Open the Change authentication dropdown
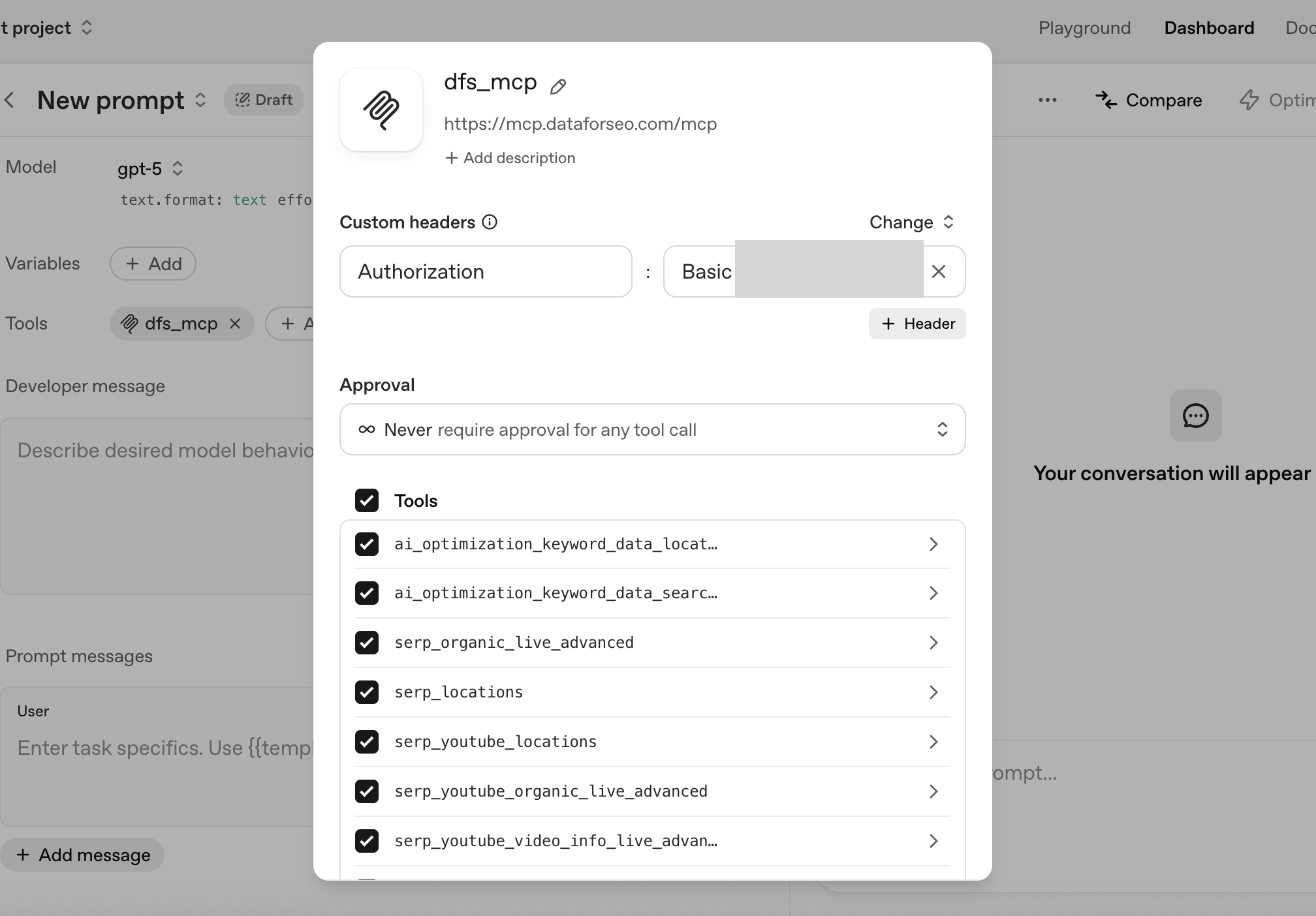The image size is (1316, 916). click(x=912, y=222)
